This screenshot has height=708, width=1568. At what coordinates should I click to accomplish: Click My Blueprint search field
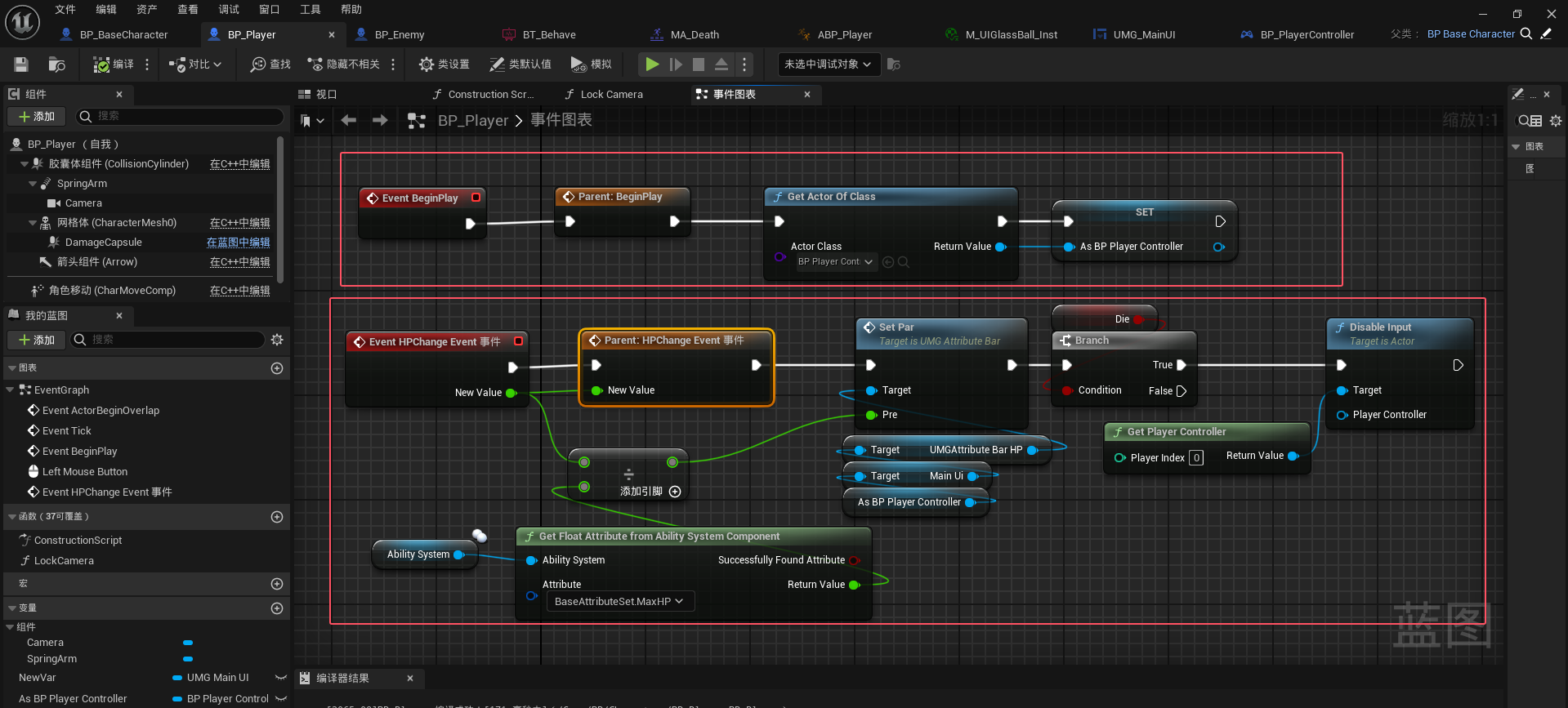click(x=168, y=340)
